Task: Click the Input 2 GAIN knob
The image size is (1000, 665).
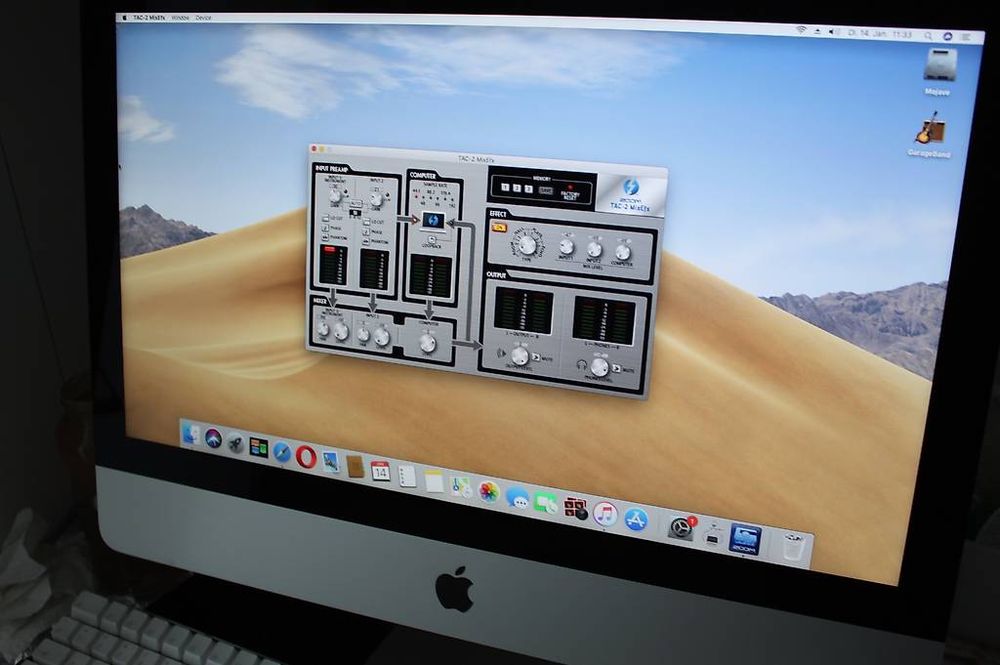Action: tap(376, 198)
